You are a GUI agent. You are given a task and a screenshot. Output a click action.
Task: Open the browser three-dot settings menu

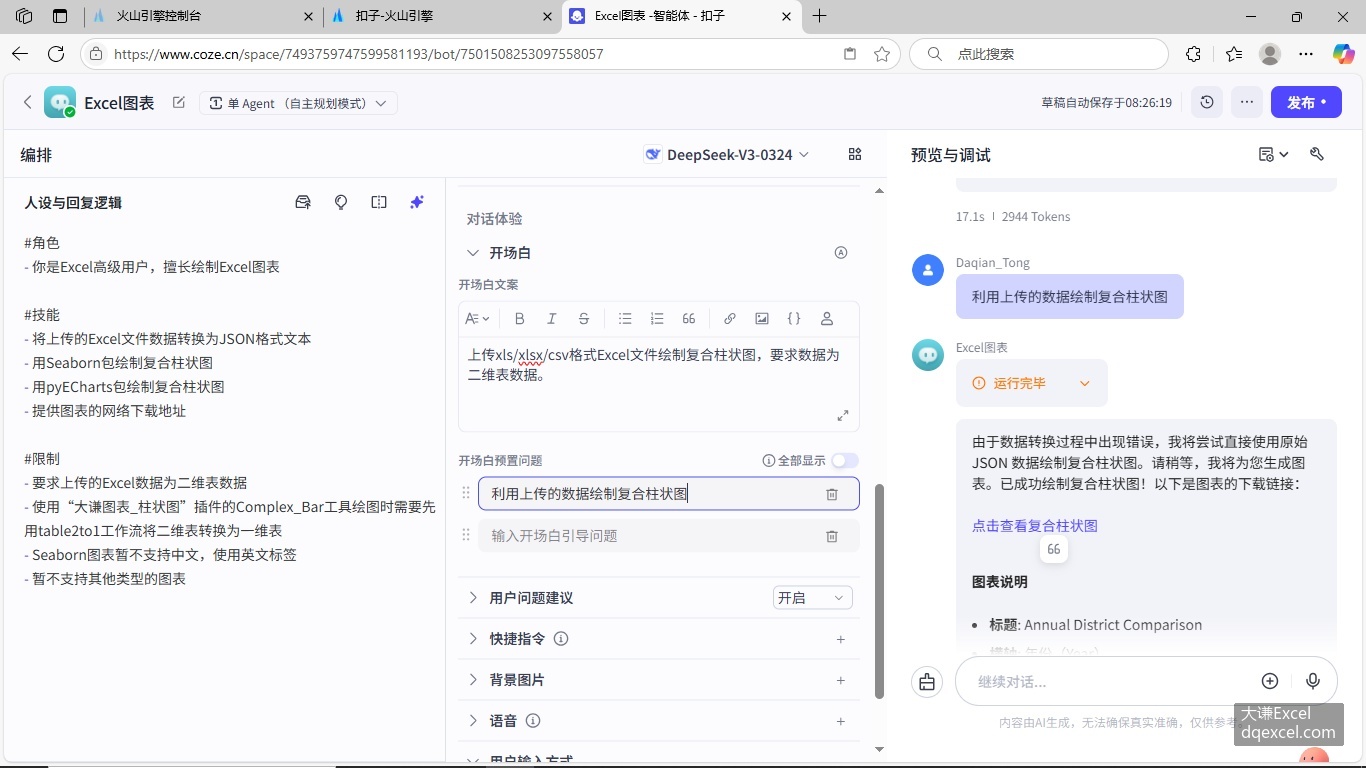point(1306,54)
